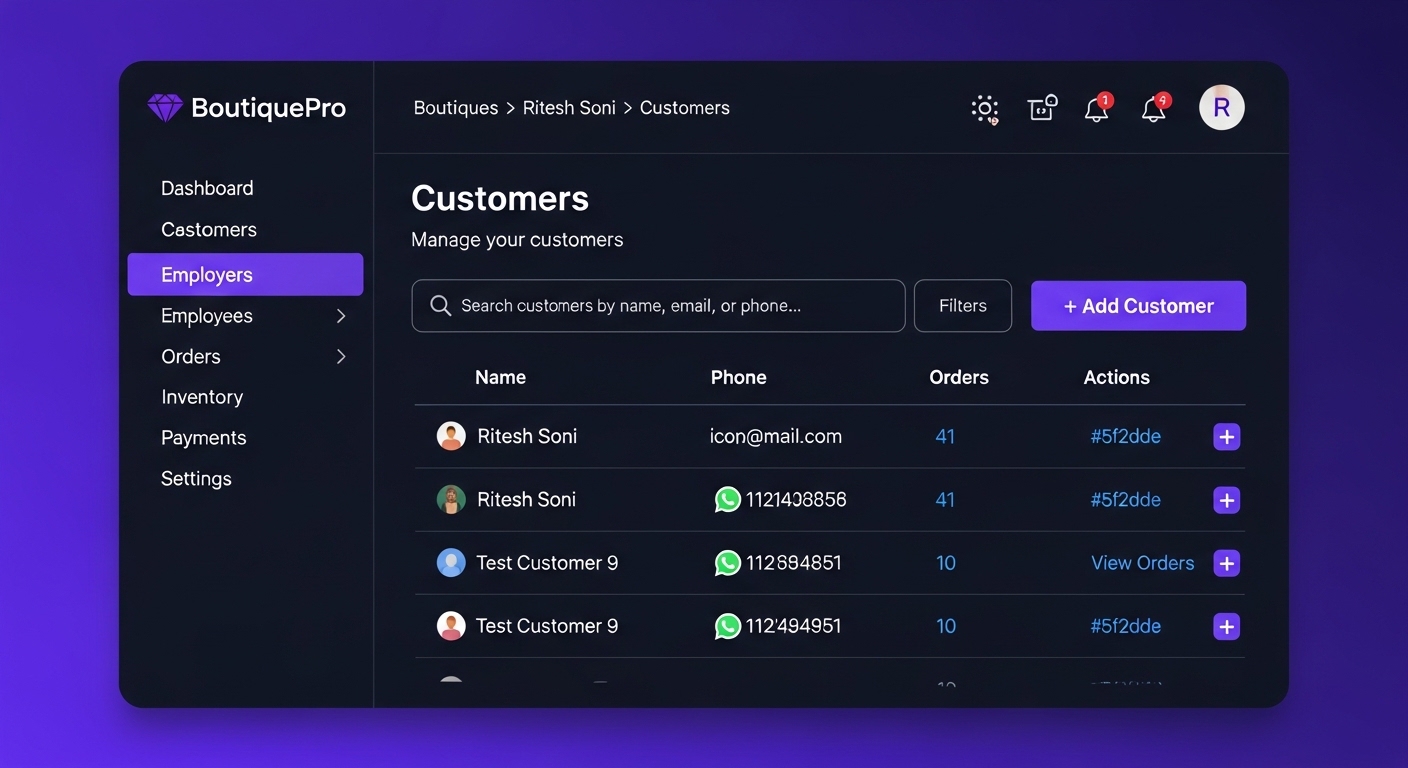Click the BoutiquePro diamond logo
The image size is (1408, 768).
165,108
